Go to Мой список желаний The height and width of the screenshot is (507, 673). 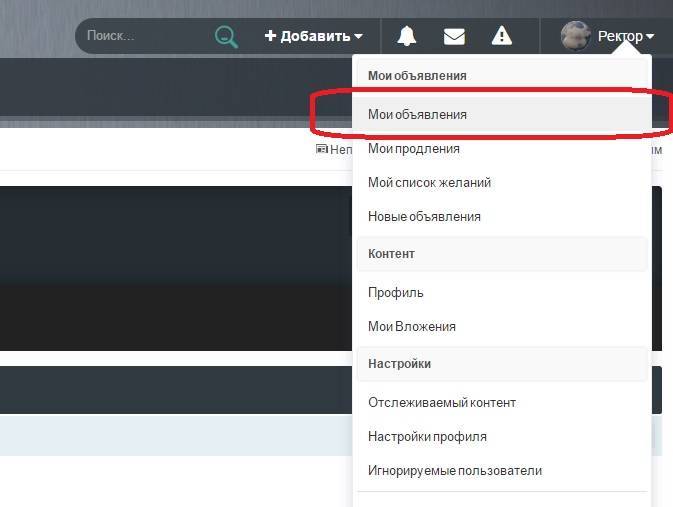429,182
